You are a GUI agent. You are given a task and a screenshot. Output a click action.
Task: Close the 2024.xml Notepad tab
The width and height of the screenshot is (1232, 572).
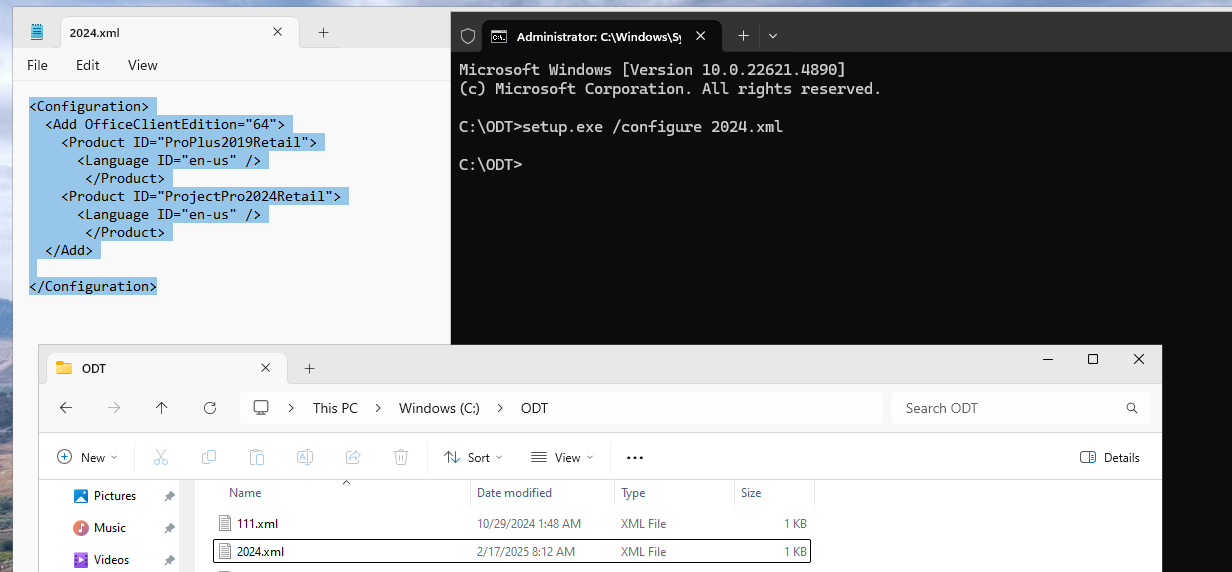click(278, 32)
